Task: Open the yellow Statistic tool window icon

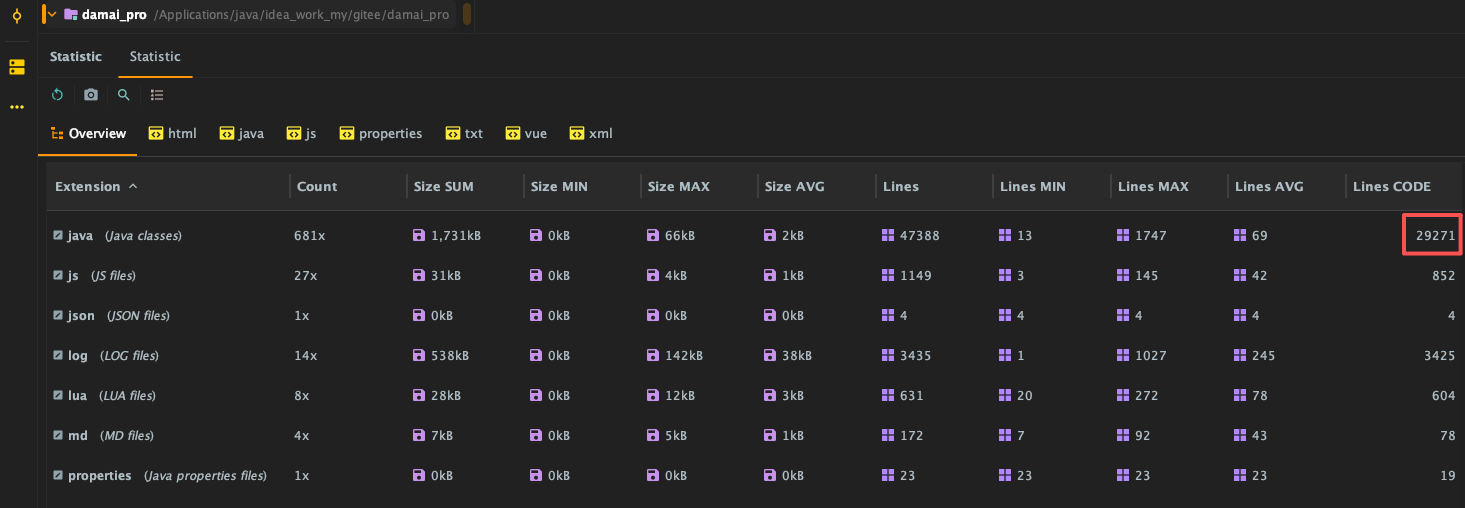Action: coord(17,67)
